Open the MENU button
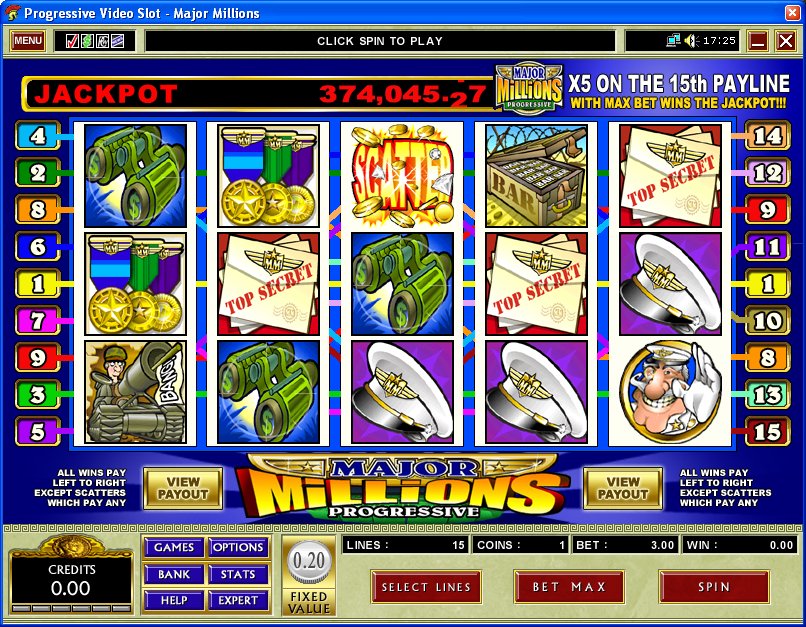The image size is (806, 627). [28, 41]
